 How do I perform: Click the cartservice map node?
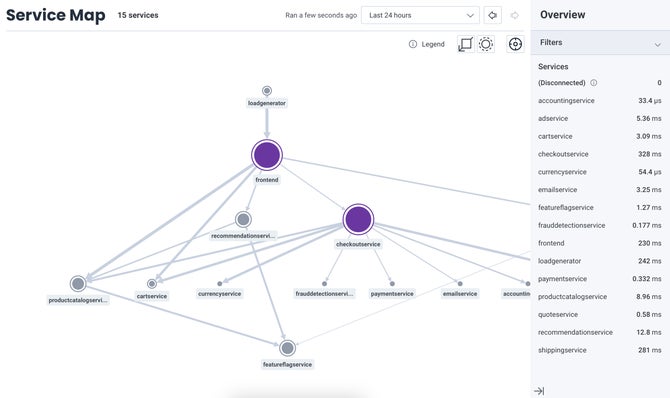(x=152, y=283)
